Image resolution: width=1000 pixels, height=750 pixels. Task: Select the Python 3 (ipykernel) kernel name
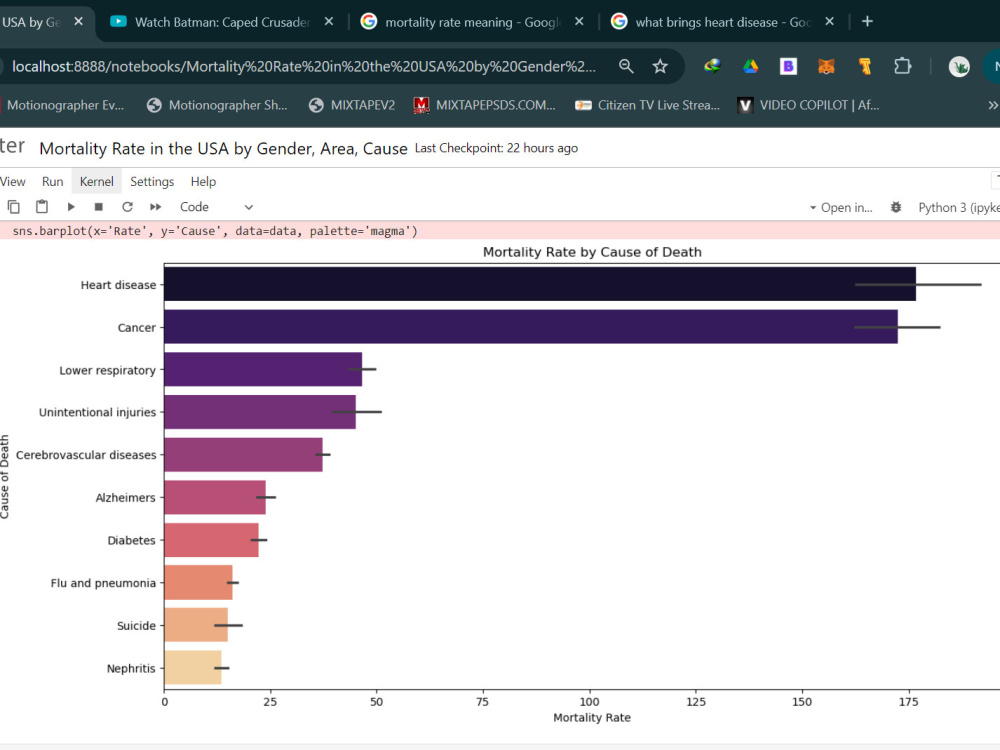coord(959,207)
